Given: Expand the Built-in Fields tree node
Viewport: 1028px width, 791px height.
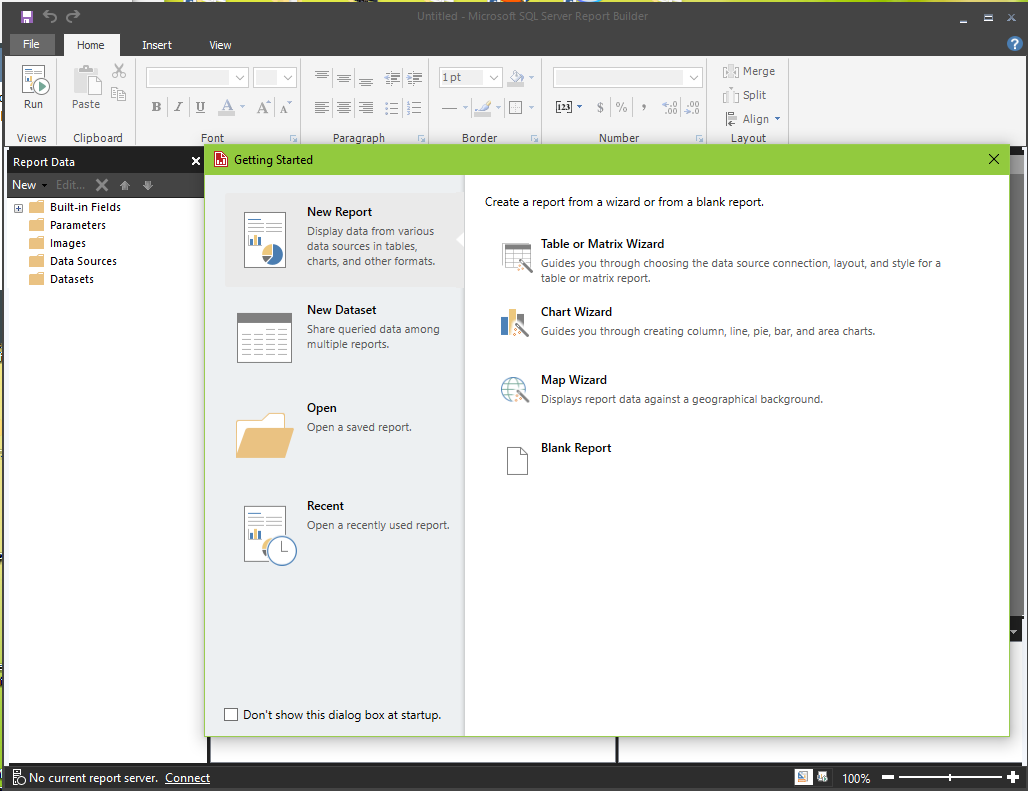Looking at the screenshot, I should point(18,208).
